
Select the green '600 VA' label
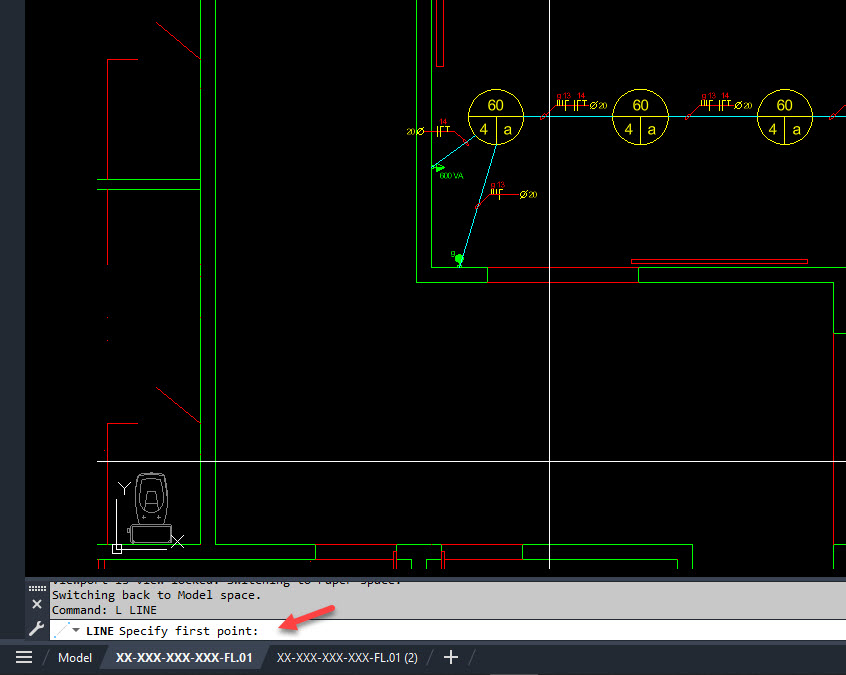pyautogui.click(x=451, y=176)
